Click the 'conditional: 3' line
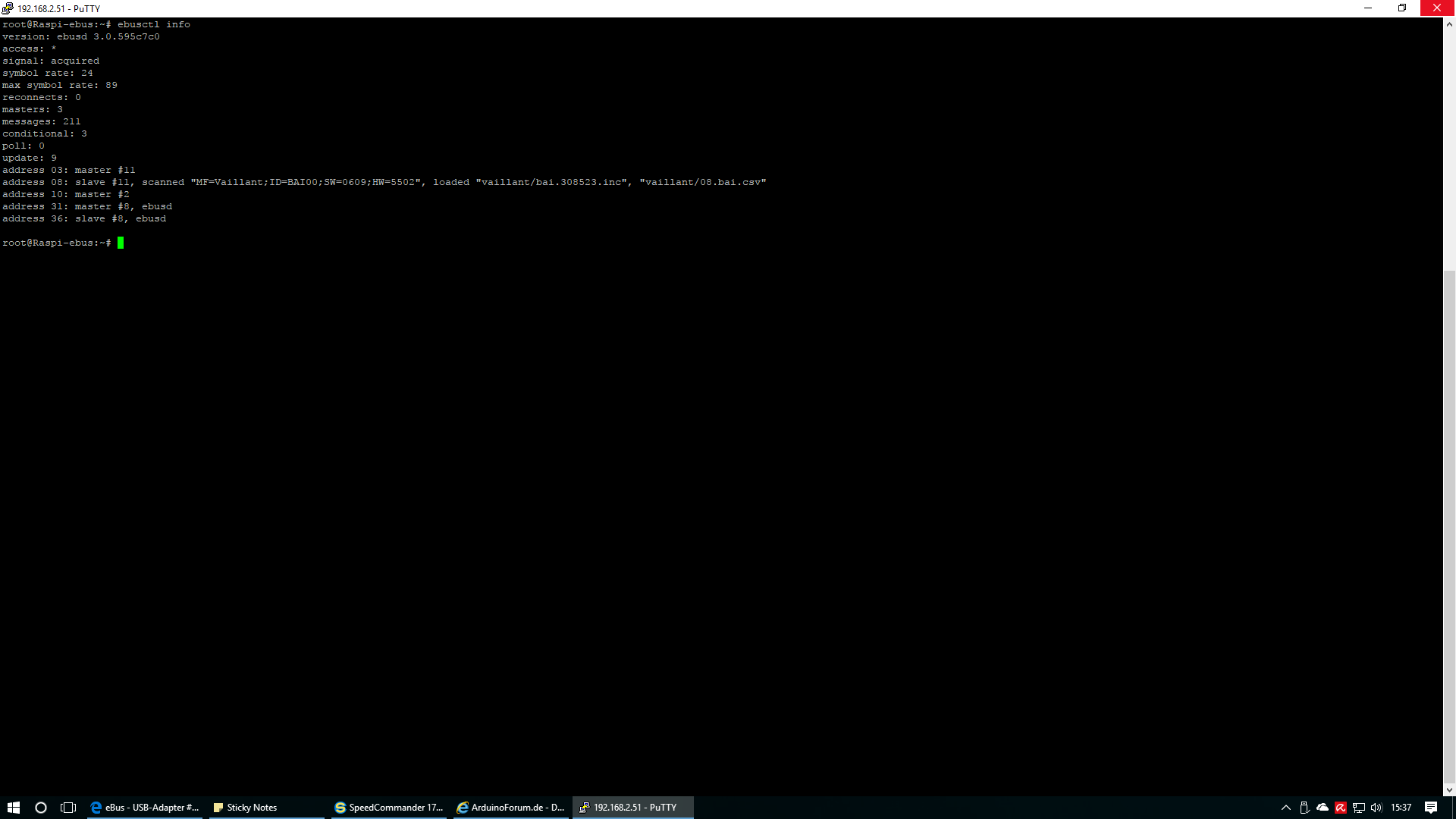The image size is (1456, 819). click(x=45, y=133)
